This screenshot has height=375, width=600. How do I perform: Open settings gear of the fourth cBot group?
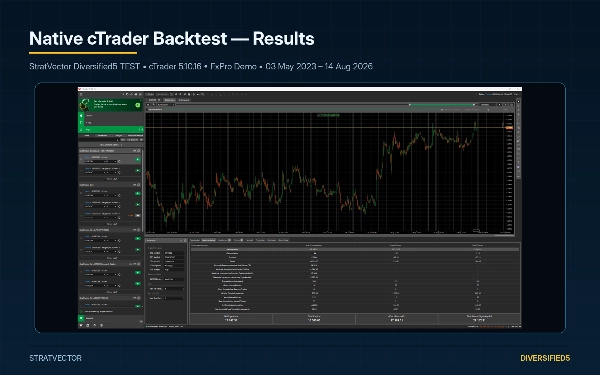139,264
